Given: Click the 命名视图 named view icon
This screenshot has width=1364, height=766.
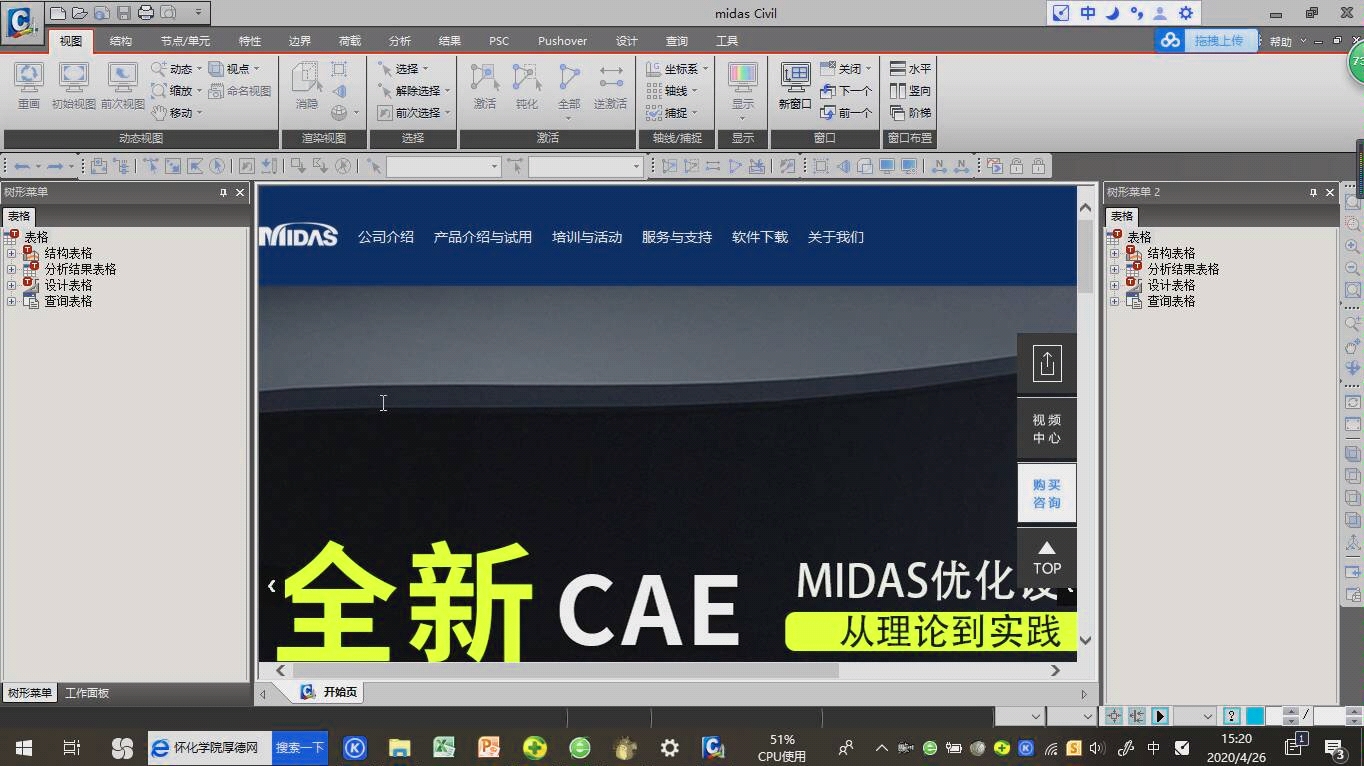Looking at the screenshot, I should [x=240, y=91].
